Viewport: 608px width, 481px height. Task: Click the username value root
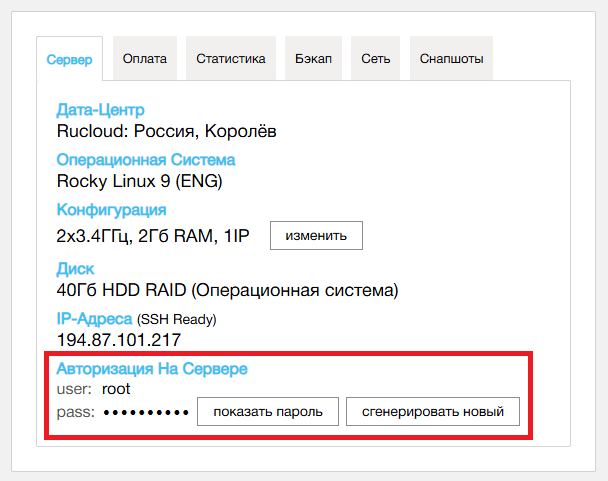(116, 389)
